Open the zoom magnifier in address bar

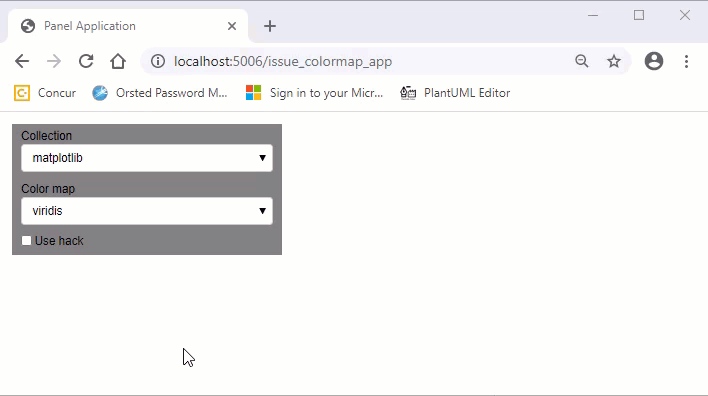pyautogui.click(x=582, y=61)
